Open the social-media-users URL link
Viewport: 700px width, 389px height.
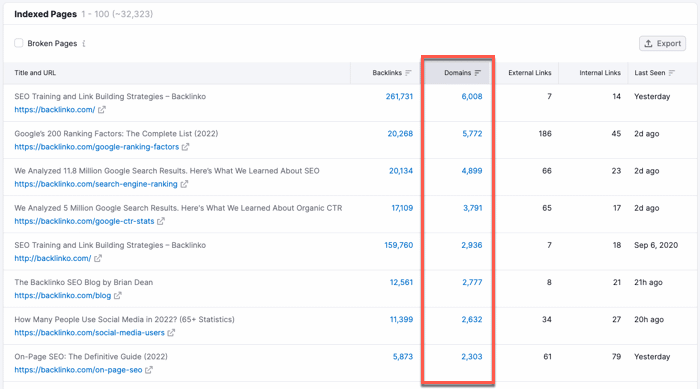89,333
